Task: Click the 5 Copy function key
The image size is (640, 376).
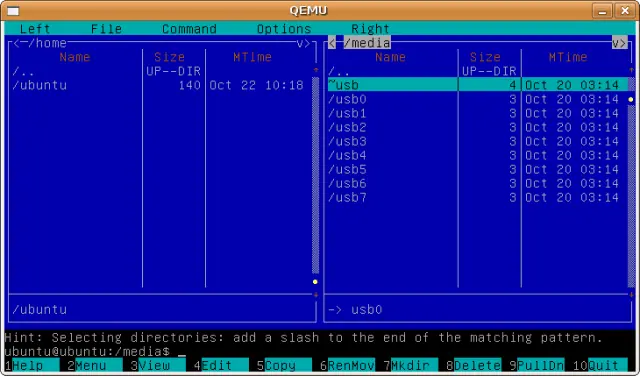Action: pyautogui.click(x=284, y=365)
